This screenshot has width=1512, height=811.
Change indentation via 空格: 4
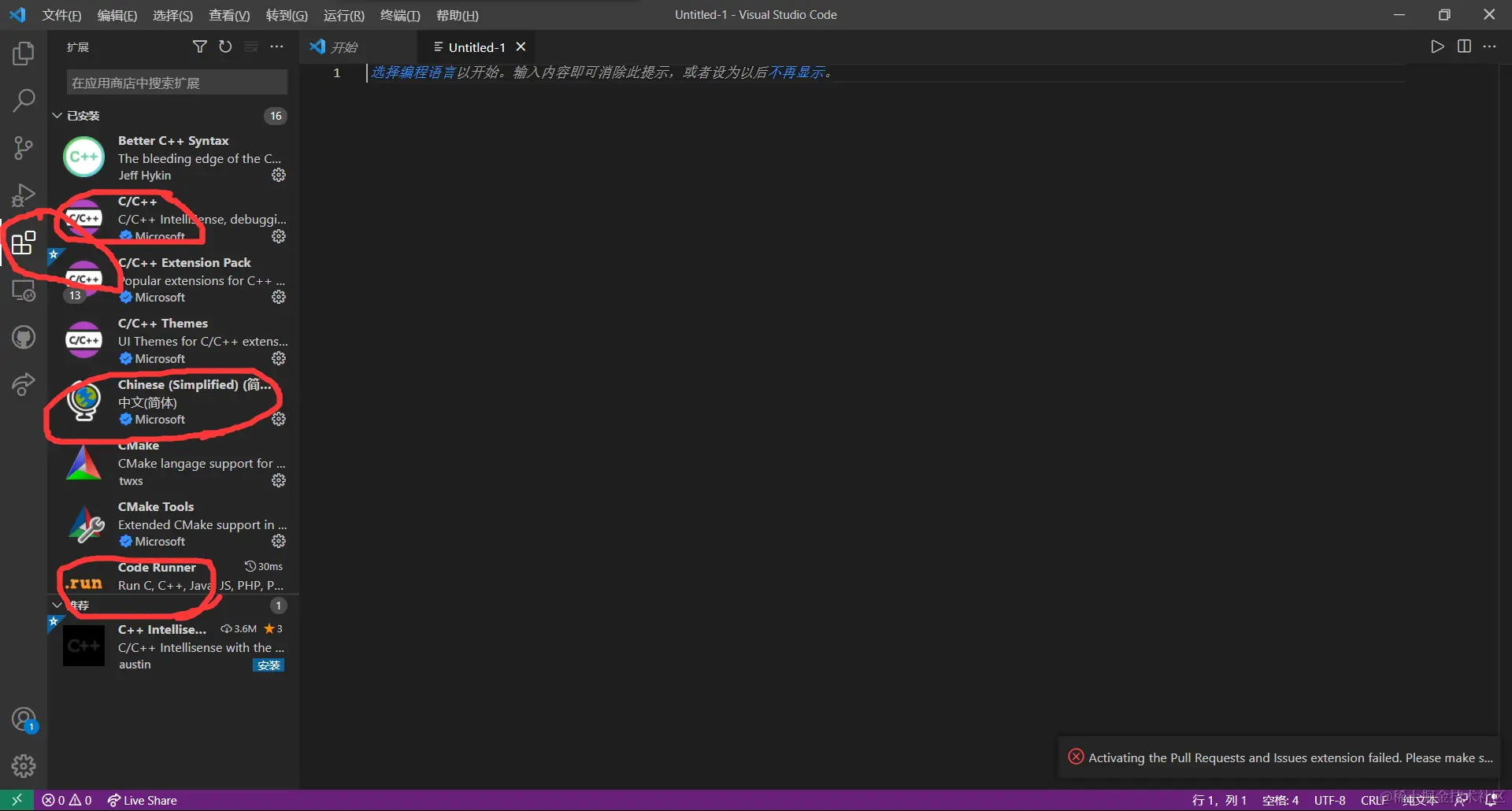click(1280, 800)
